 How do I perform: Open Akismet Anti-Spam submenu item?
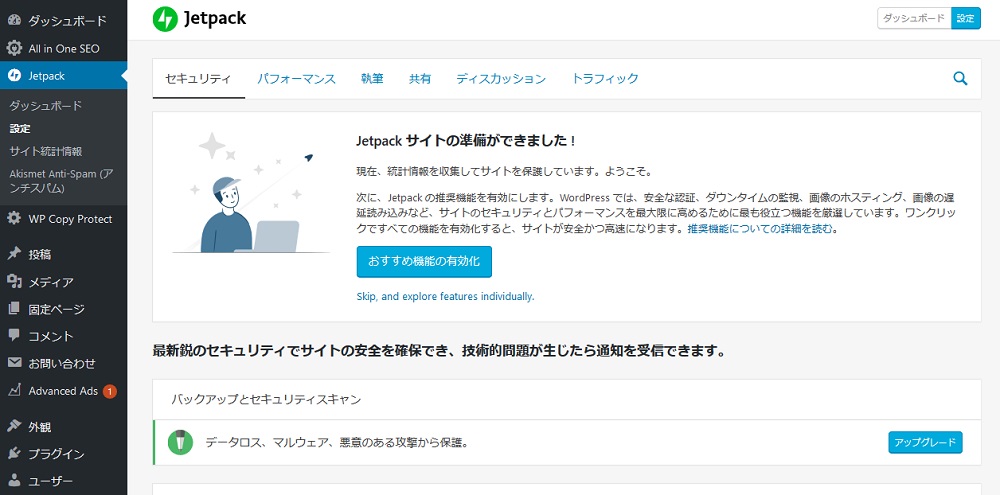[62, 181]
